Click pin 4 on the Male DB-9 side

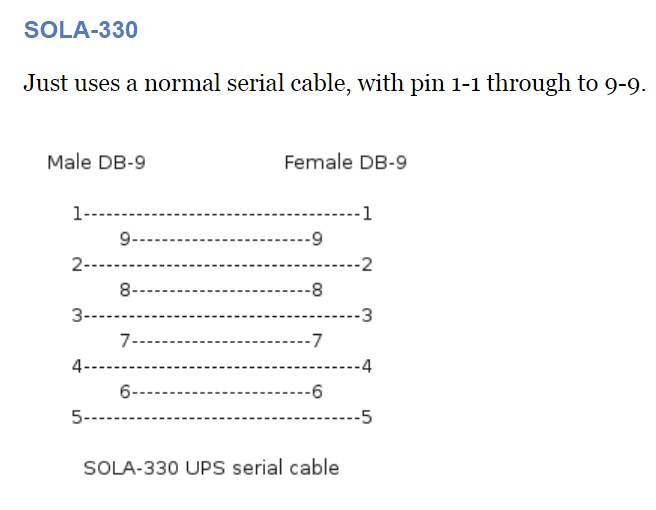click(76, 366)
